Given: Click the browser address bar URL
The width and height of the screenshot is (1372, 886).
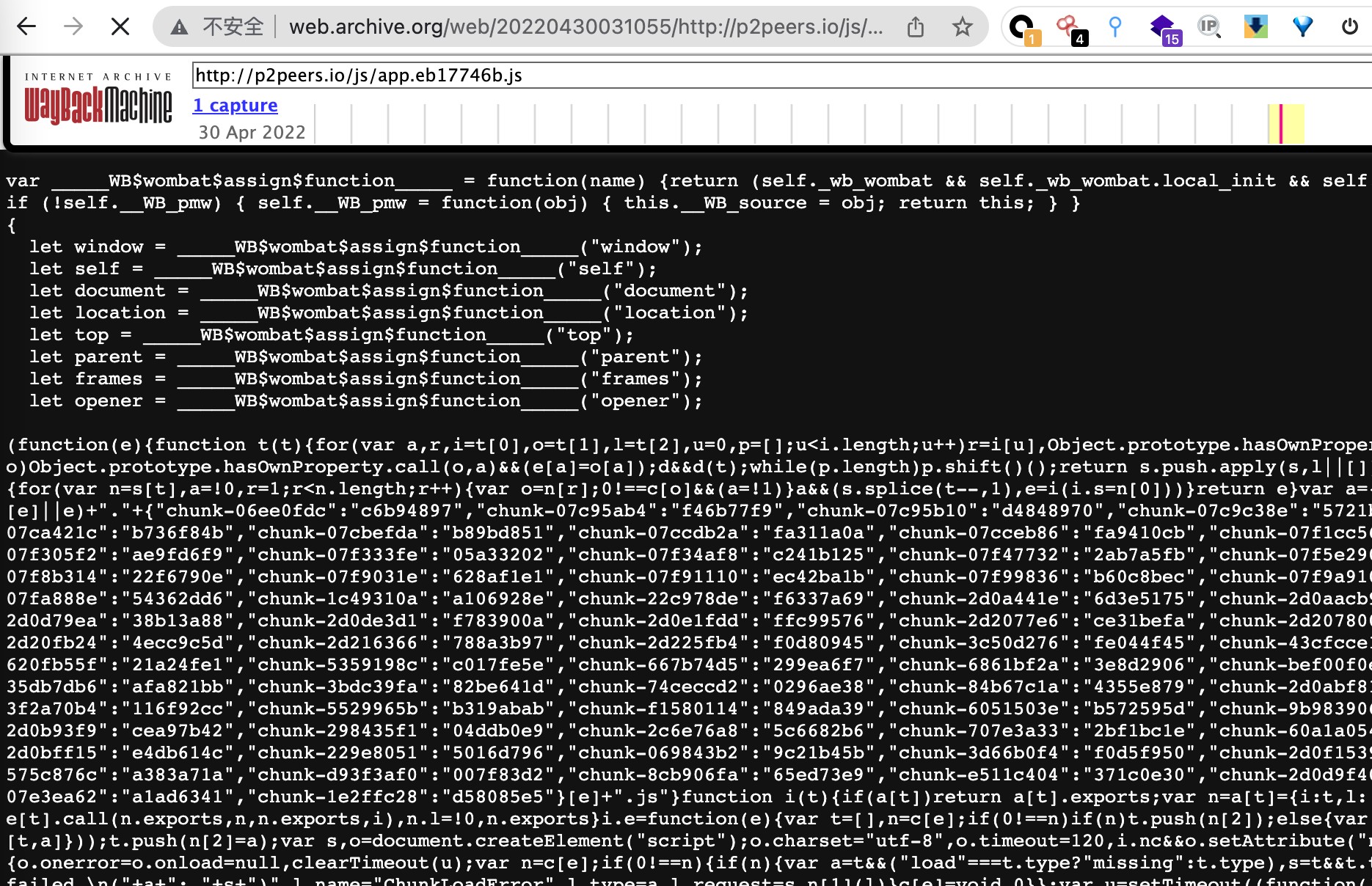Looking at the screenshot, I should pyautogui.click(x=586, y=27).
